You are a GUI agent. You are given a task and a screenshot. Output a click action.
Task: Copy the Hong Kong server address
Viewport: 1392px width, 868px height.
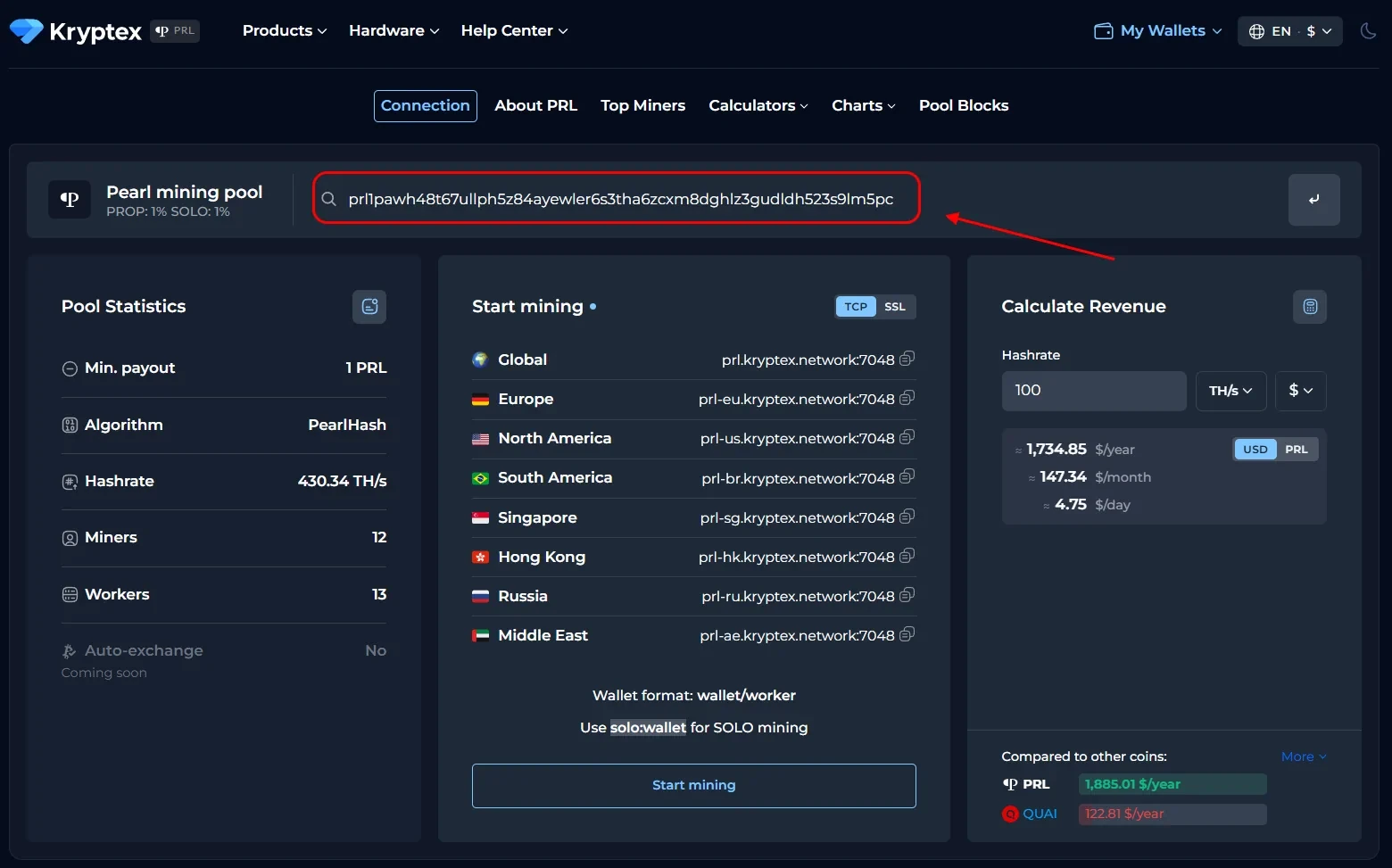(907, 556)
